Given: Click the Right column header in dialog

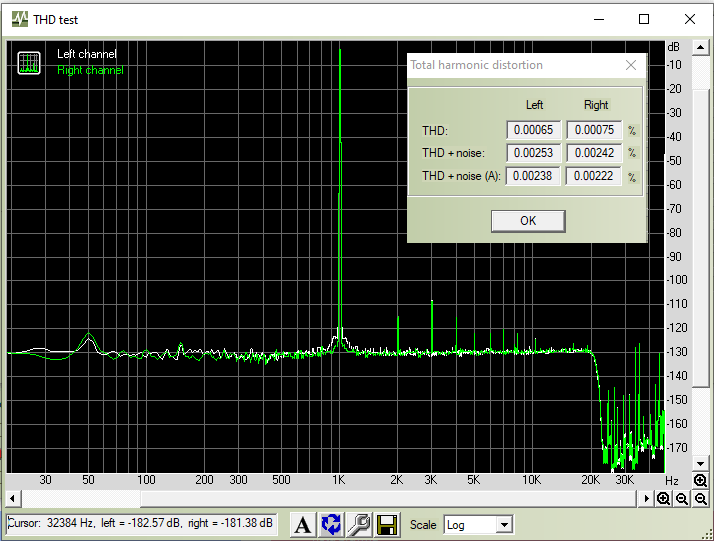Looking at the screenshot, I should point(596,105).
